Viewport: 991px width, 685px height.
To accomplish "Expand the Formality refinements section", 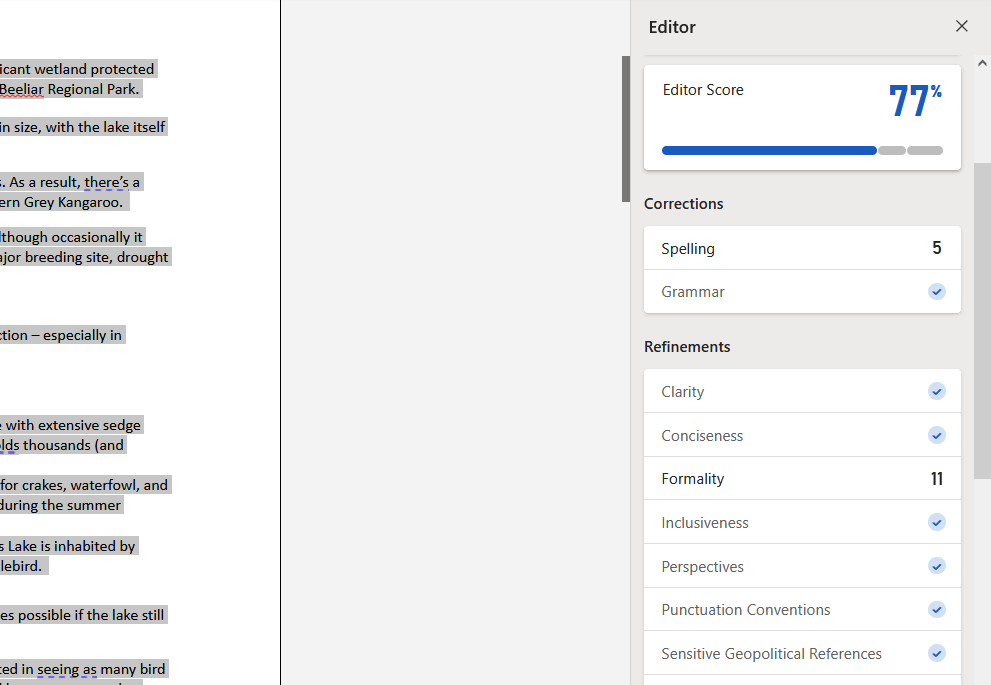I will (800, 478).
